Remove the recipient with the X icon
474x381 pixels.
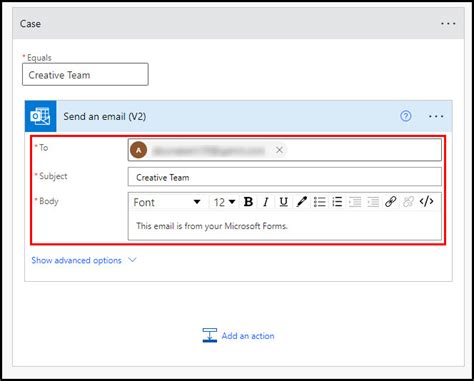tap(279, 150)
